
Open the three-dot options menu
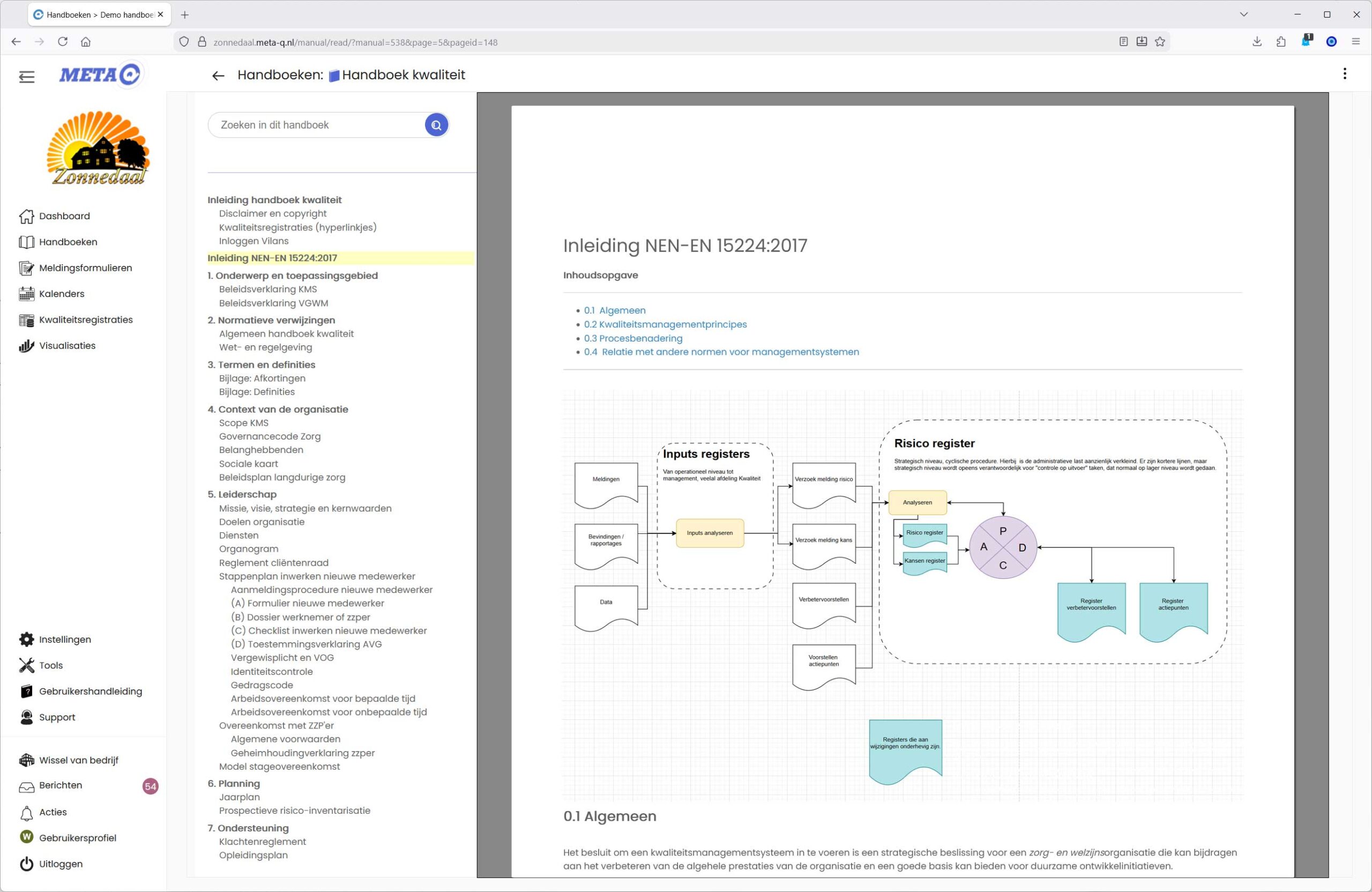(x=1344, y=74)
